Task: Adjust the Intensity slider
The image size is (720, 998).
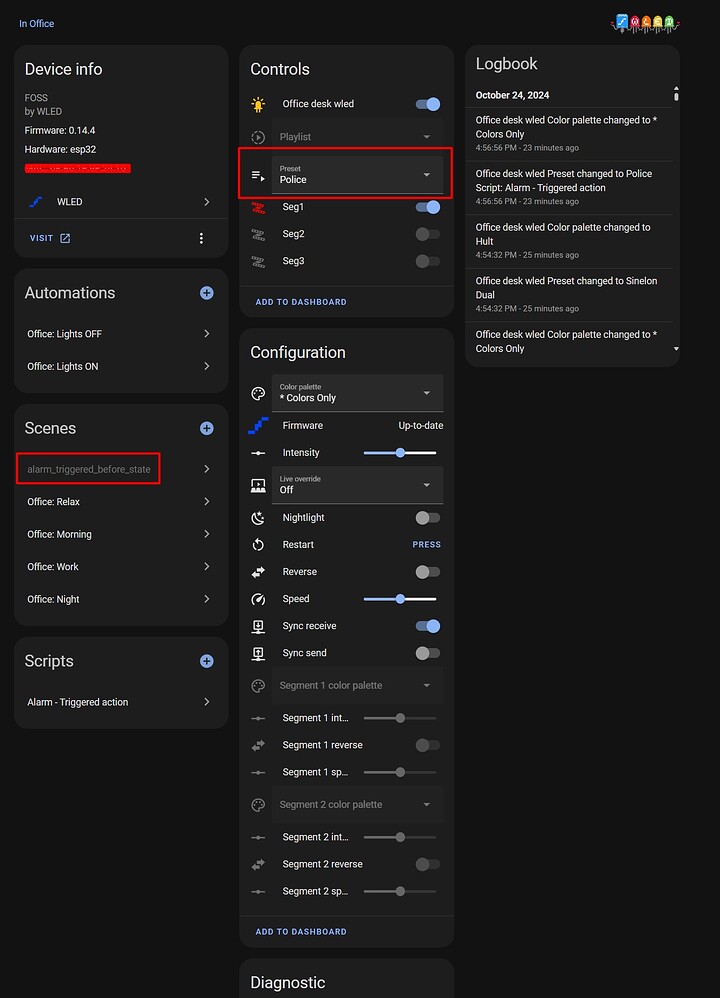Action: pyautogui.click(x=400, y=453)
